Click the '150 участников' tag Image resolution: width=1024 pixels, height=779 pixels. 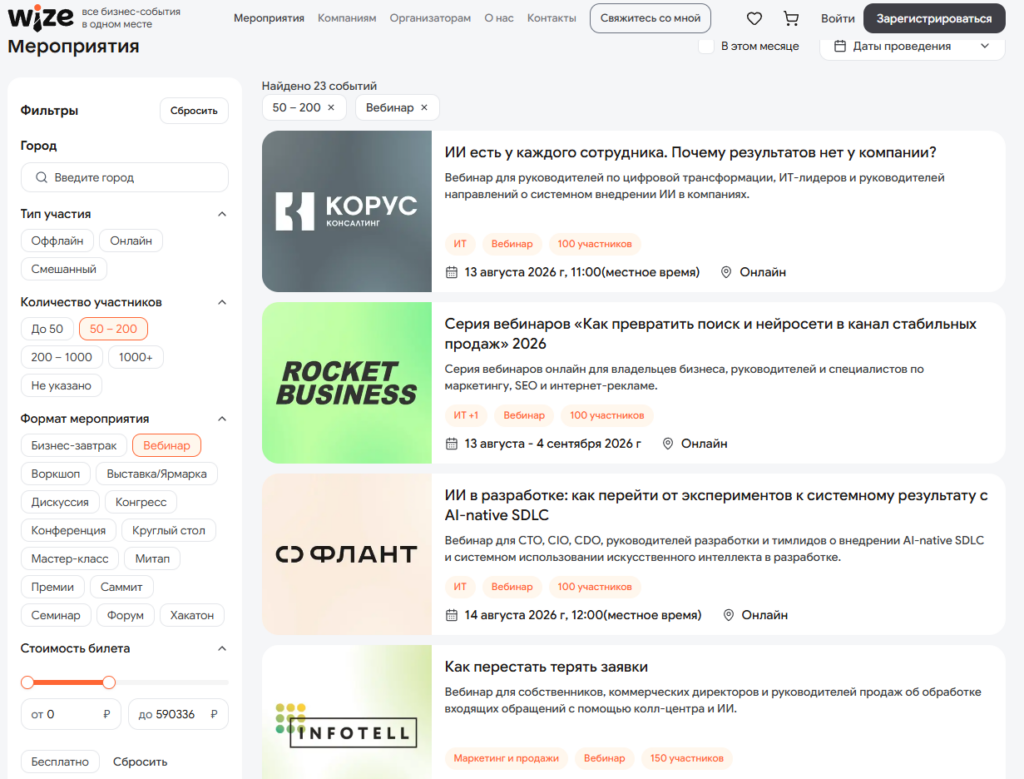click(x=687, y=758)
